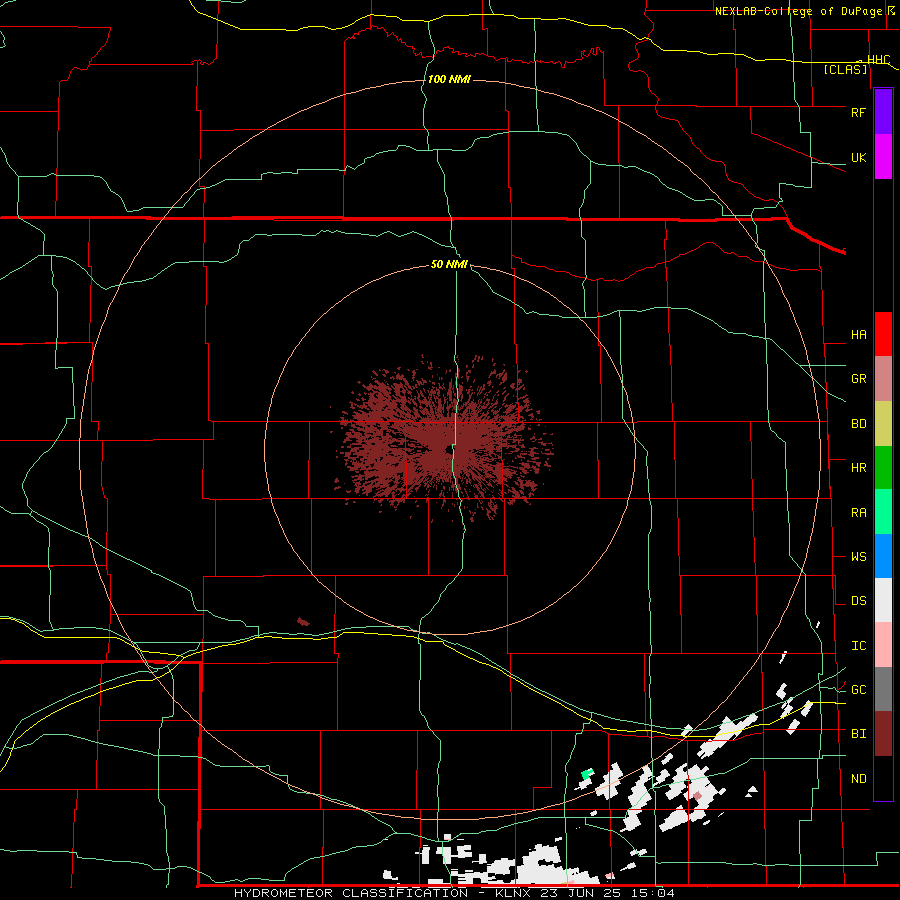Pick the DS white legend swatch

coord(883,600)
